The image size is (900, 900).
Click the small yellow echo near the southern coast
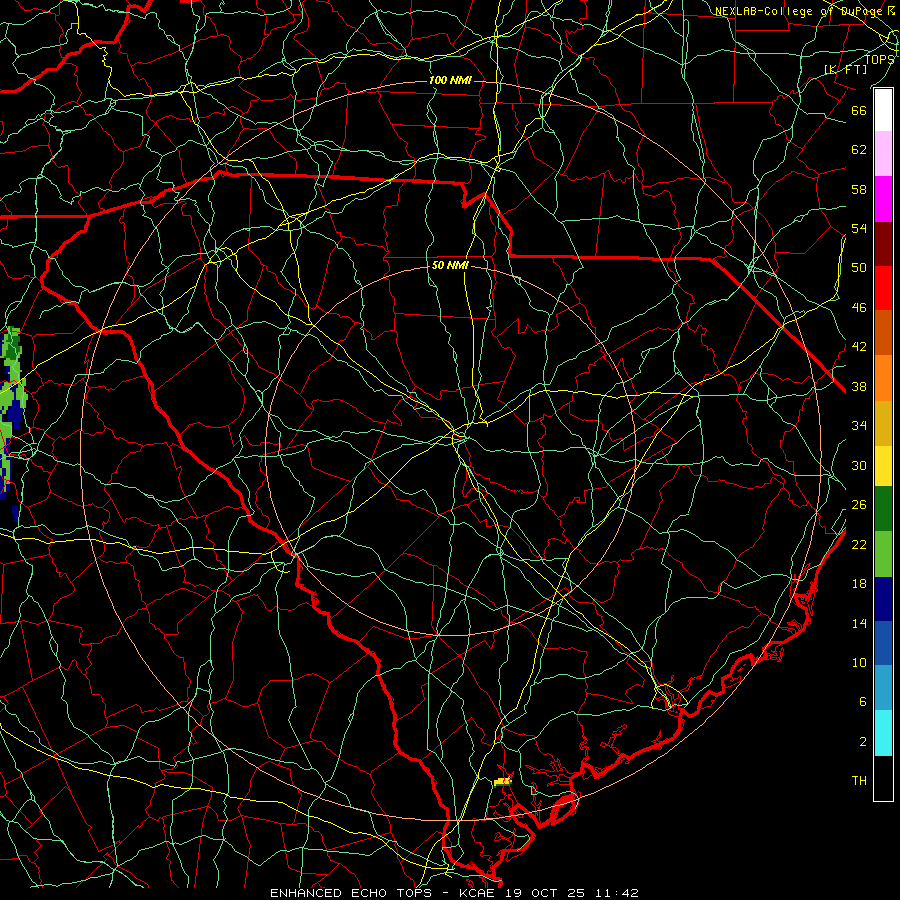[502, 782]
